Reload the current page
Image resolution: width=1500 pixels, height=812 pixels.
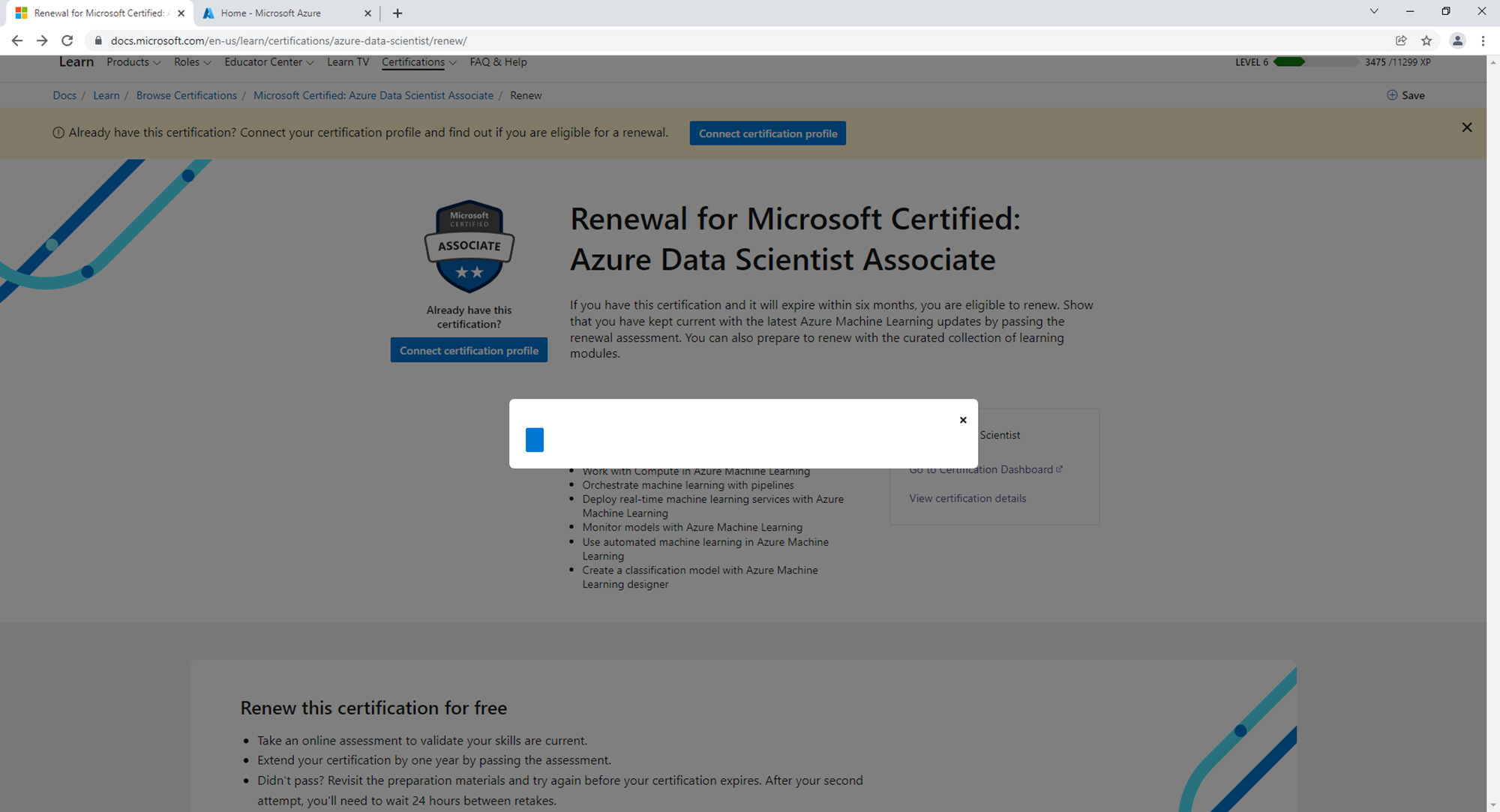[x=67, y=40]
